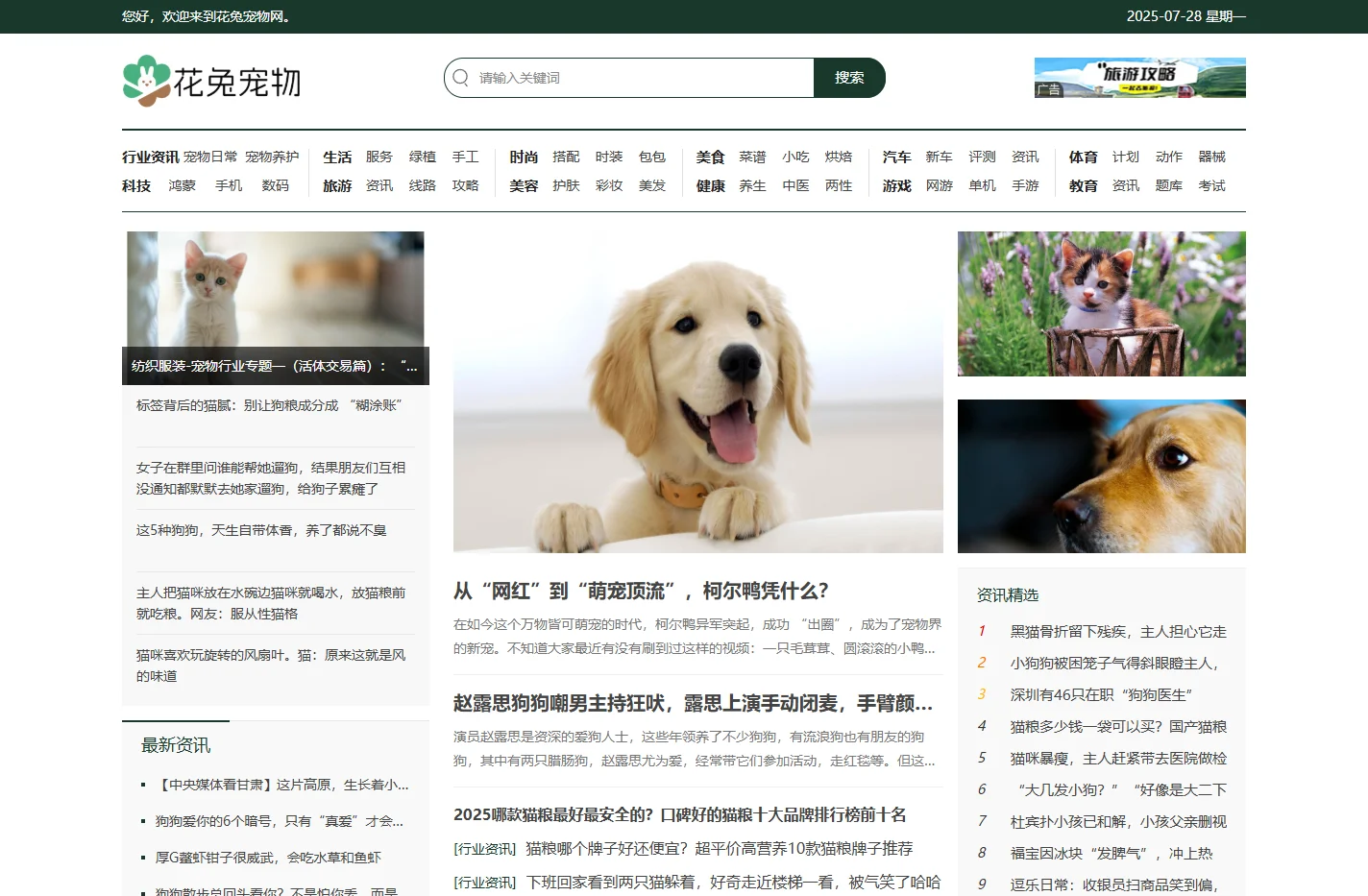The height and width of the screenshot is (896, 1368).
Task: Open the 生活 section
Action: coord(337,157)
